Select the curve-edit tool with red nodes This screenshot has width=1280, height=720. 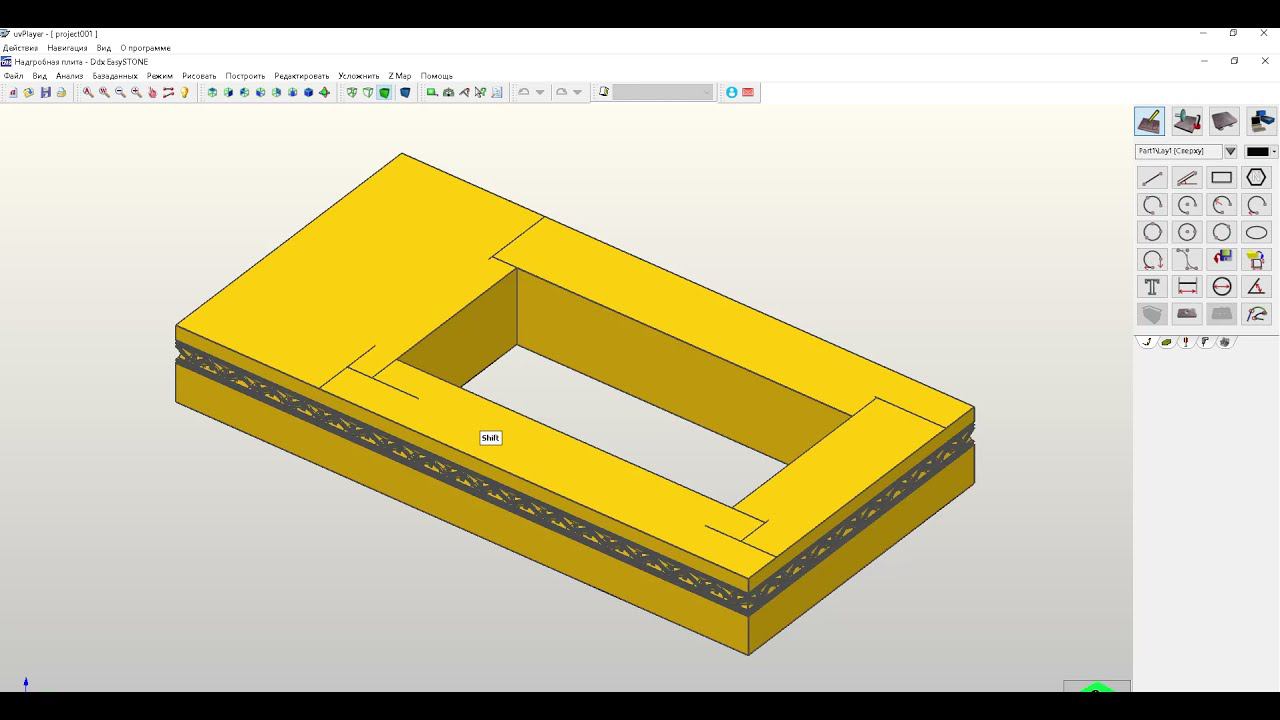pyautogui.click(x=1256, y=314)
